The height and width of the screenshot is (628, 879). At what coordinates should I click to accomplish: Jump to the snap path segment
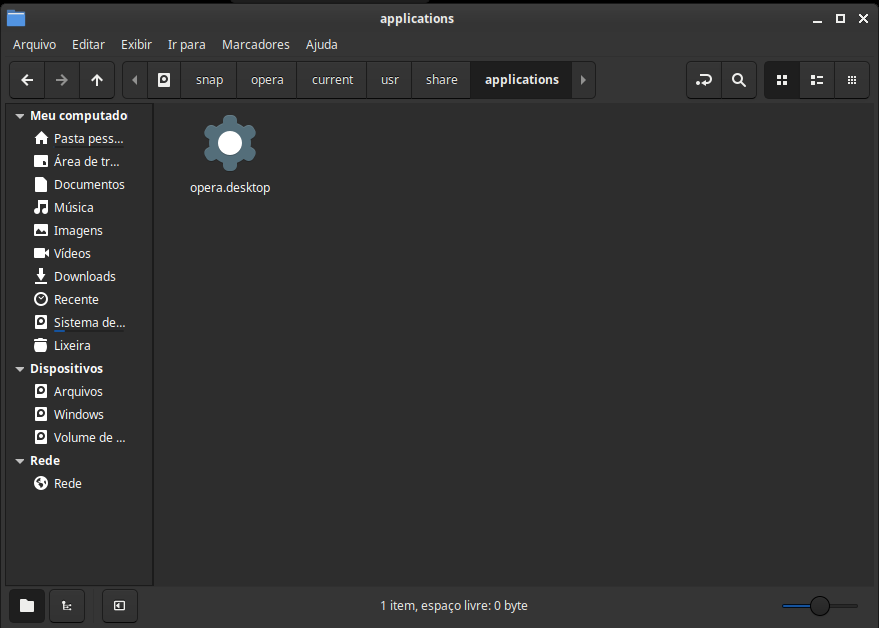(x=209, y=80)
